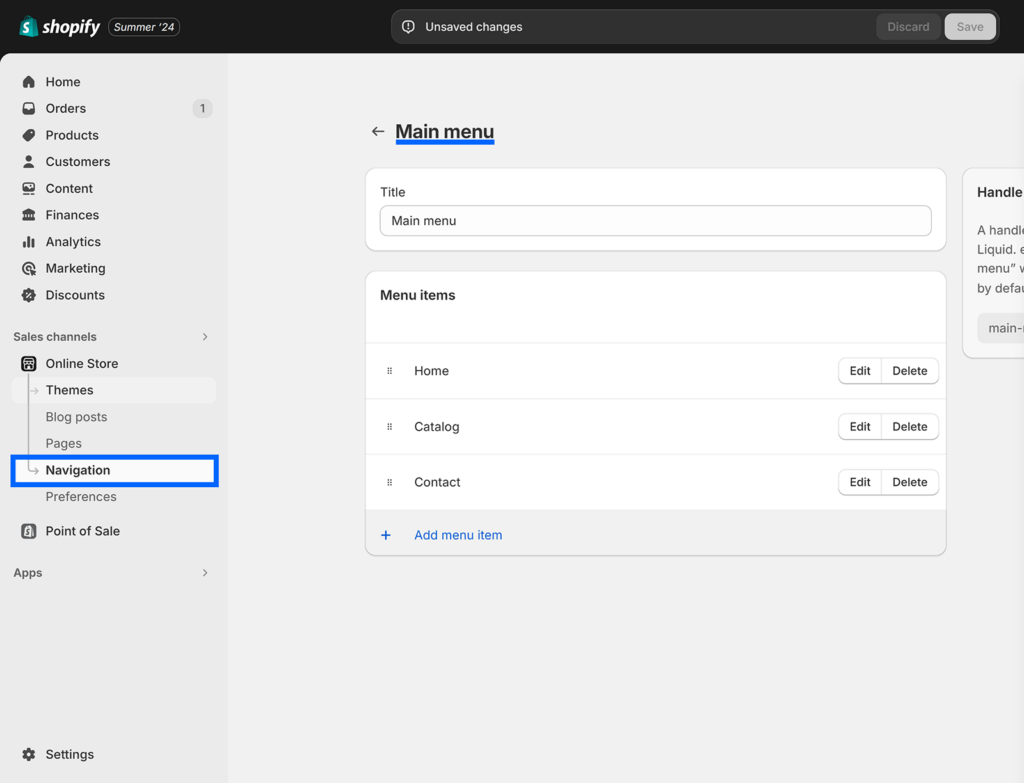Click the Catalog menu item label
The height and width of the screenshot is (783, 1024).
coord(437,426)
